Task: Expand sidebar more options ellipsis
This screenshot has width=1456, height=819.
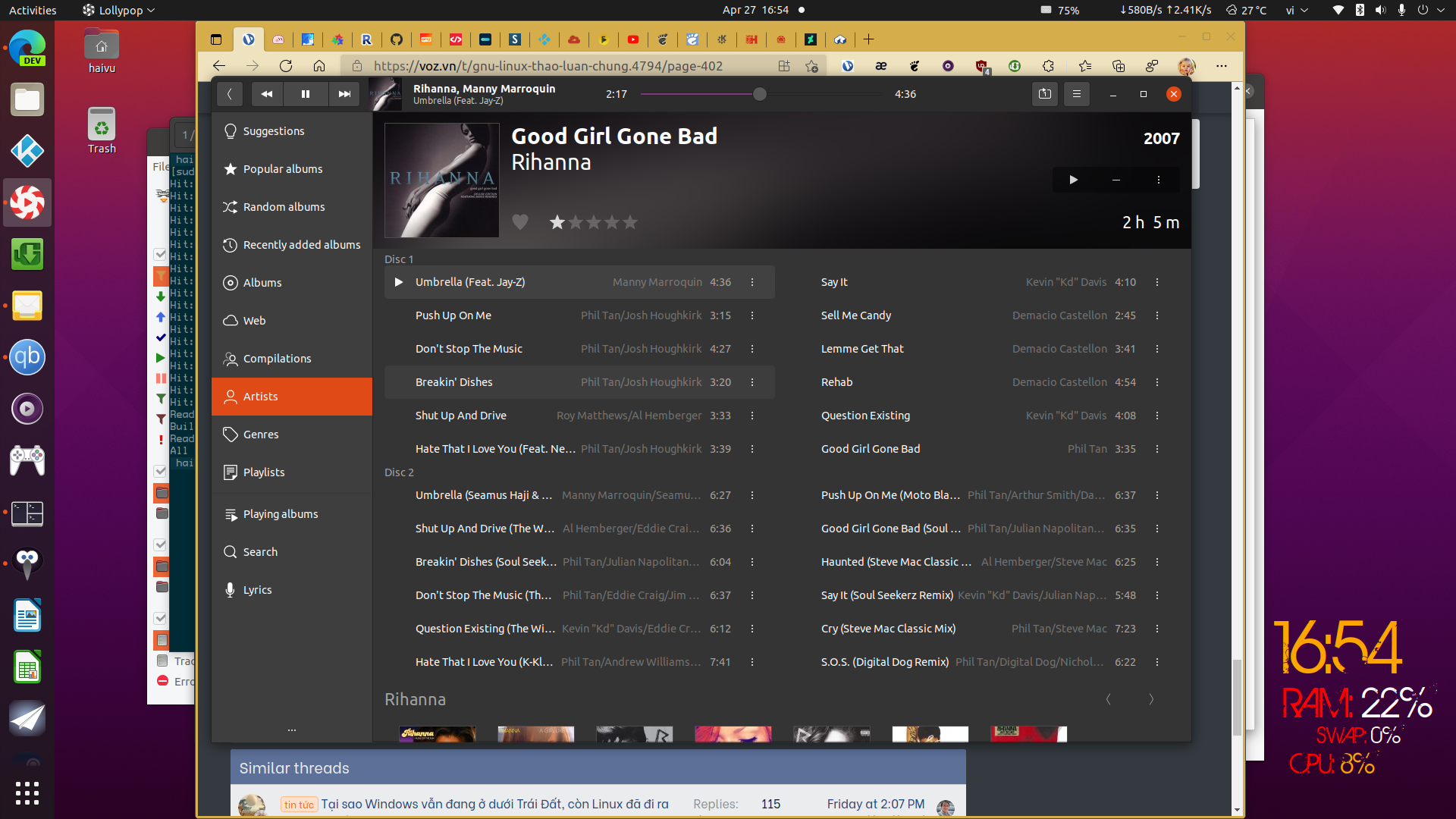Action: click(292, 730)
